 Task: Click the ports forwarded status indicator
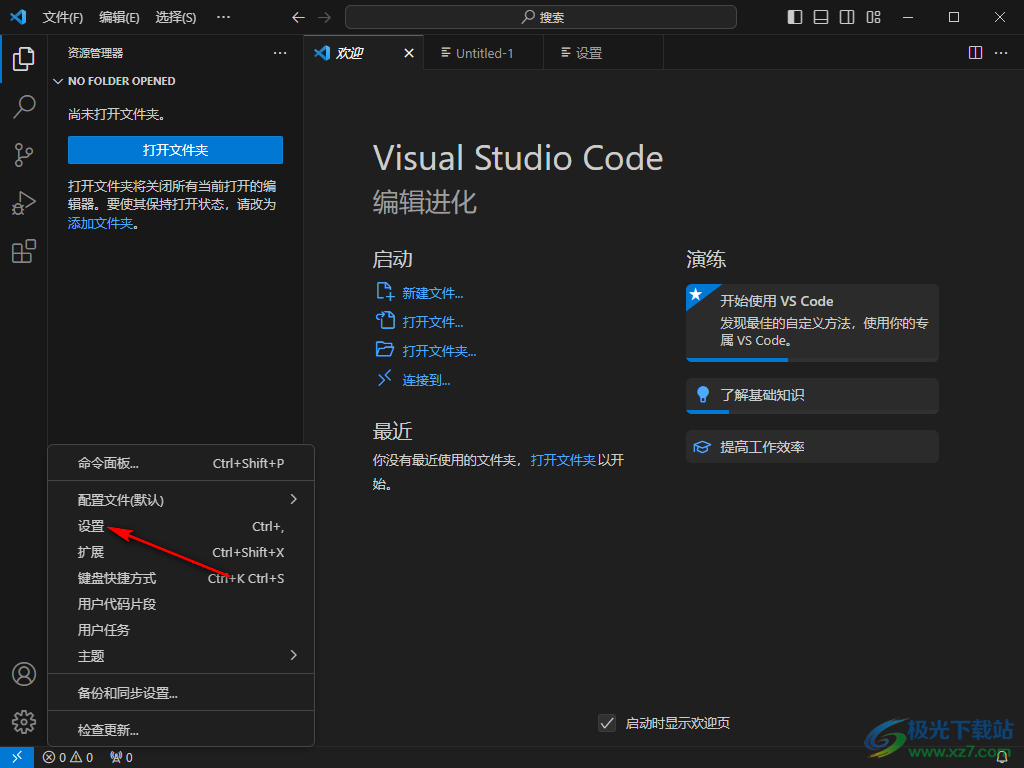click(121, 757)
